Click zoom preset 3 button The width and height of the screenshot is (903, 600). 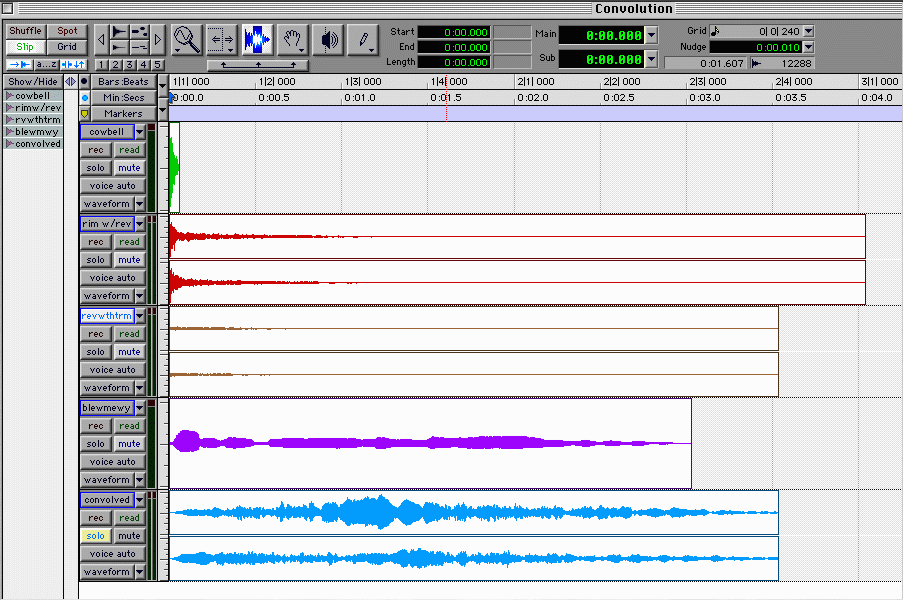(130, 65)
